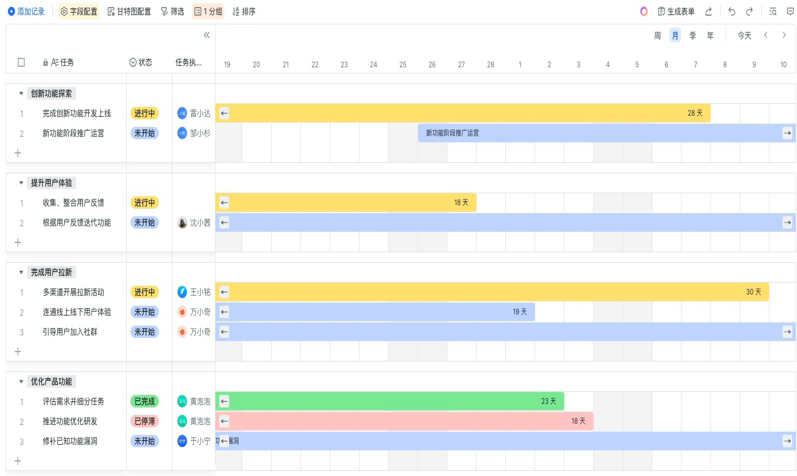Open 字段配置 field configuration
797x476 pixels.
coord(79,12)
